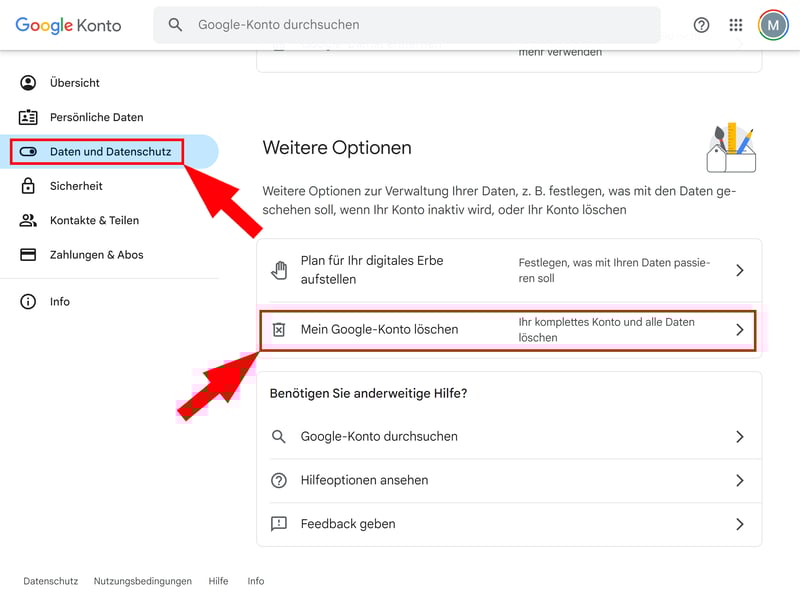Open the profile avatar account menu
The width and height of the screenshot is (800, 600).
point(773,25)
